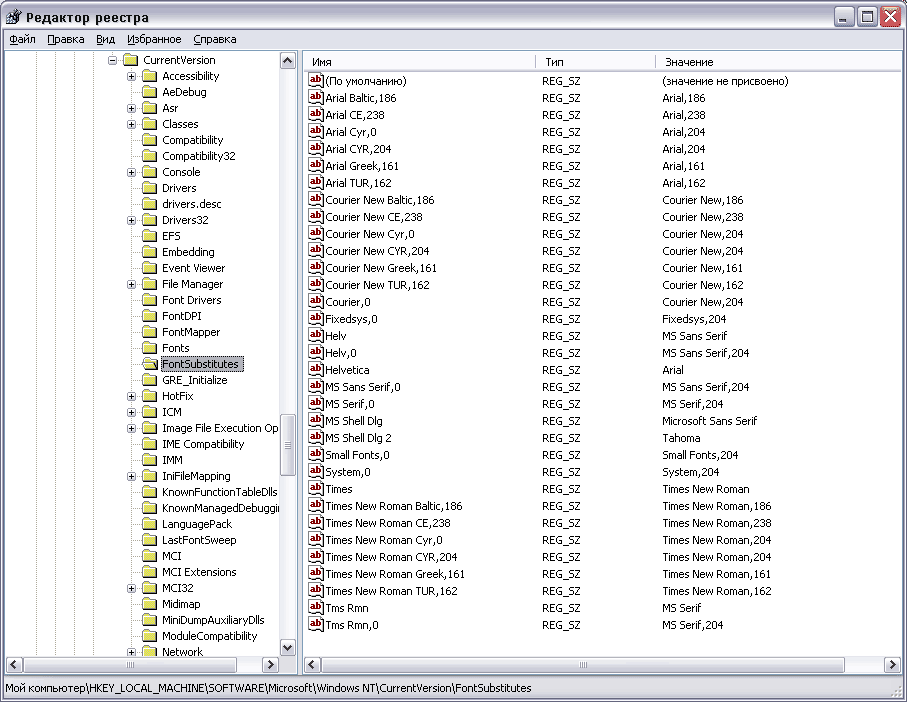Click tree pane scroll down arrow
Viewport: 907px width, 702px height.
click(287, 648)
